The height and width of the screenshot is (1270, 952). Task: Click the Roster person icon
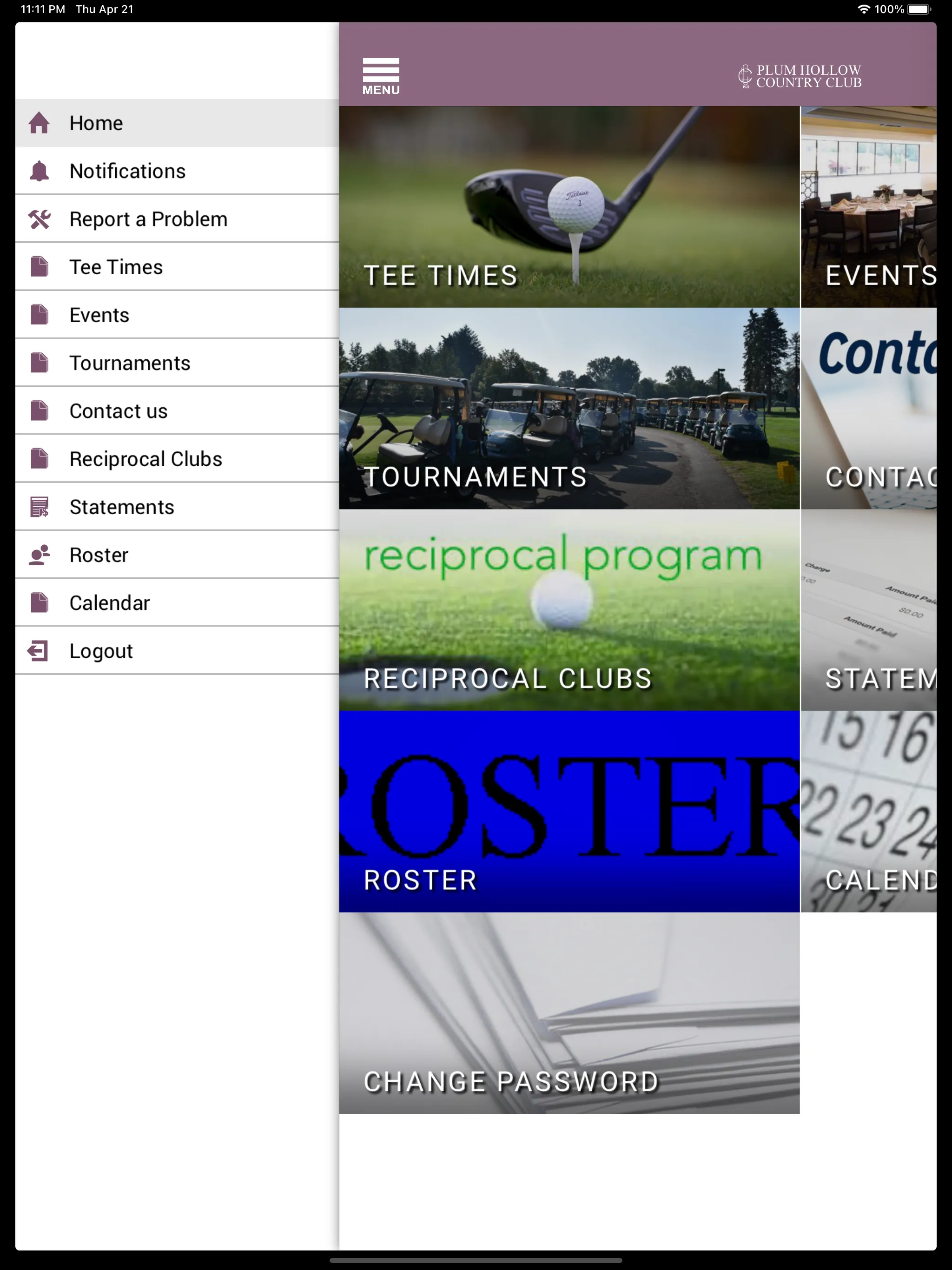40,555
